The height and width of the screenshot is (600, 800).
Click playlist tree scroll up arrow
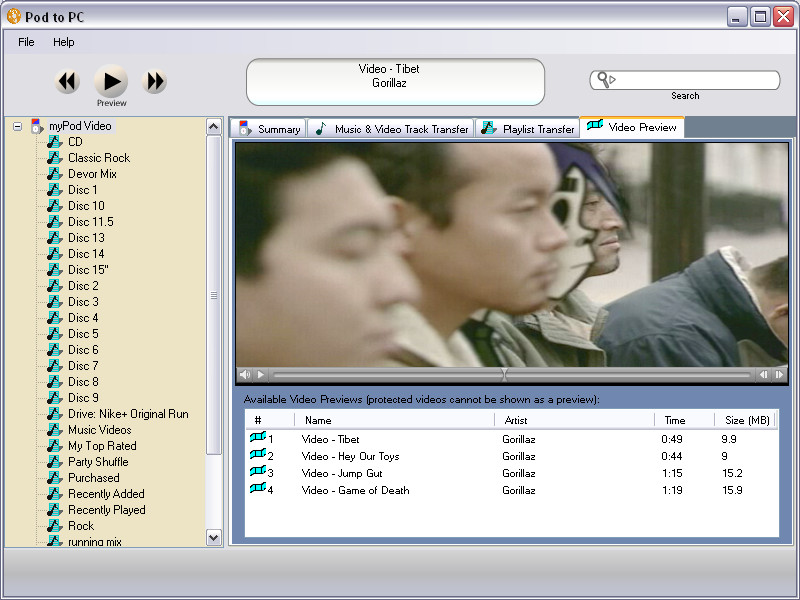(214, 126)
